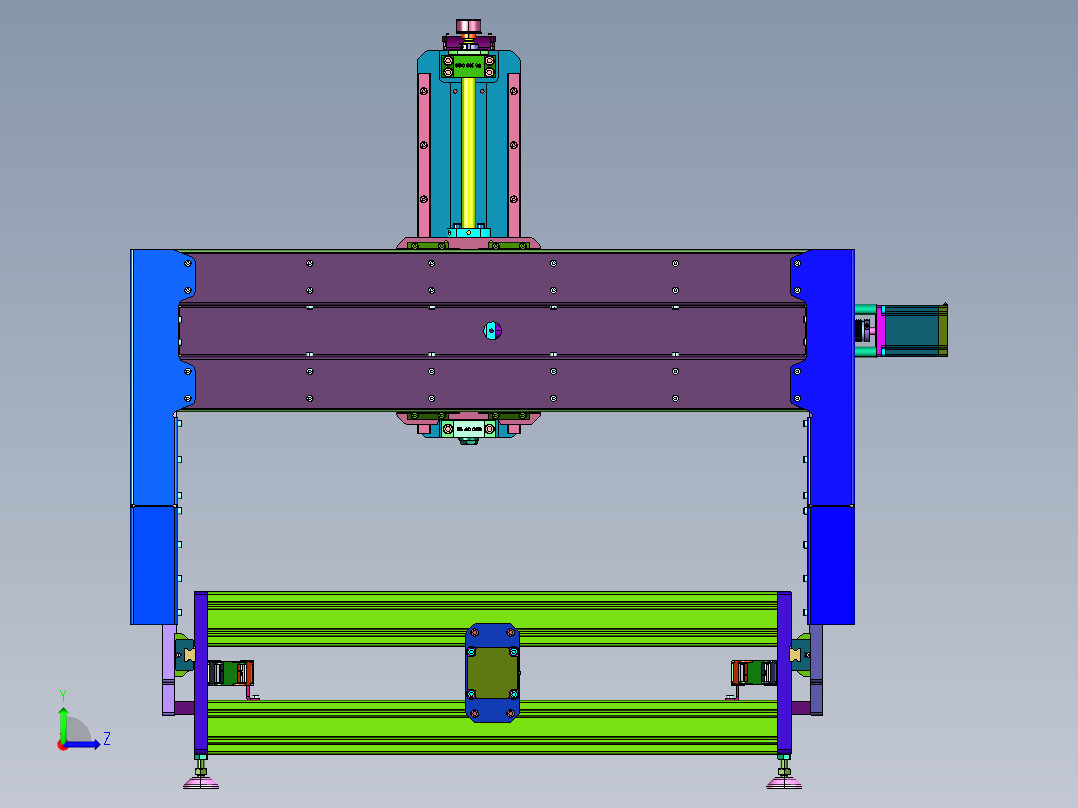
Task: Select the upper green aluminum extrusion
Action: pos(492,618)
